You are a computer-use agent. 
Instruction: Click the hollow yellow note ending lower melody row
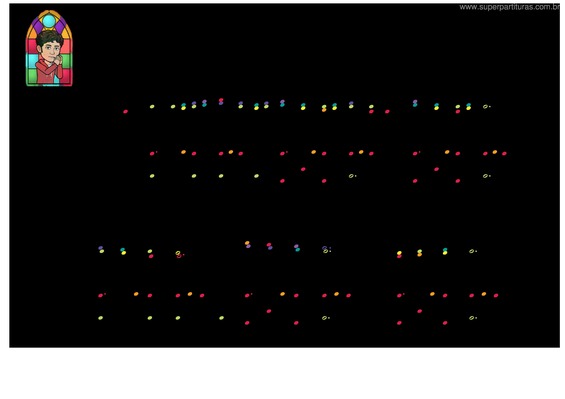point(472,251)
